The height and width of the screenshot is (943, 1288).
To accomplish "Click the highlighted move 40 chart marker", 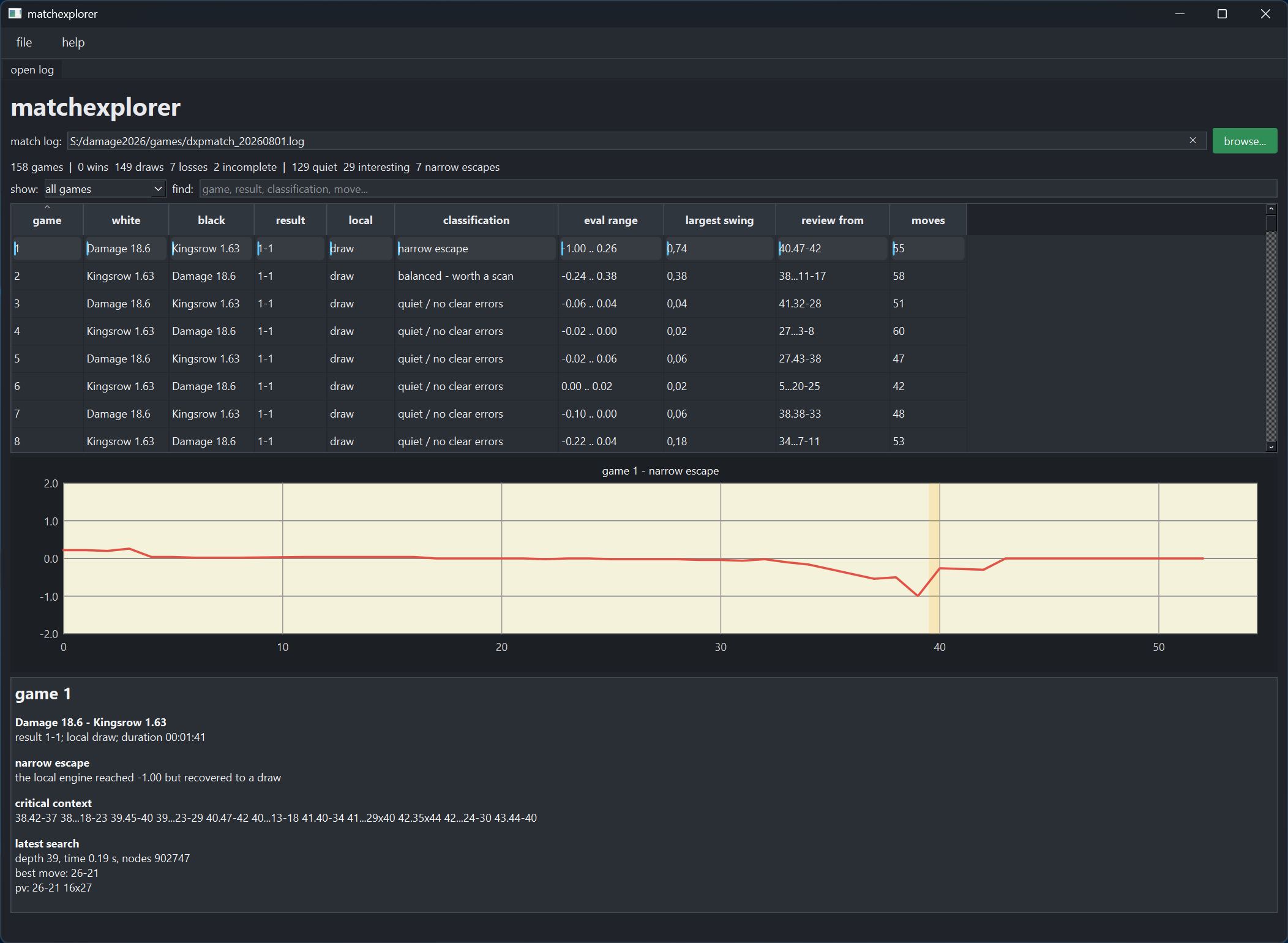I will coord(934,558).
